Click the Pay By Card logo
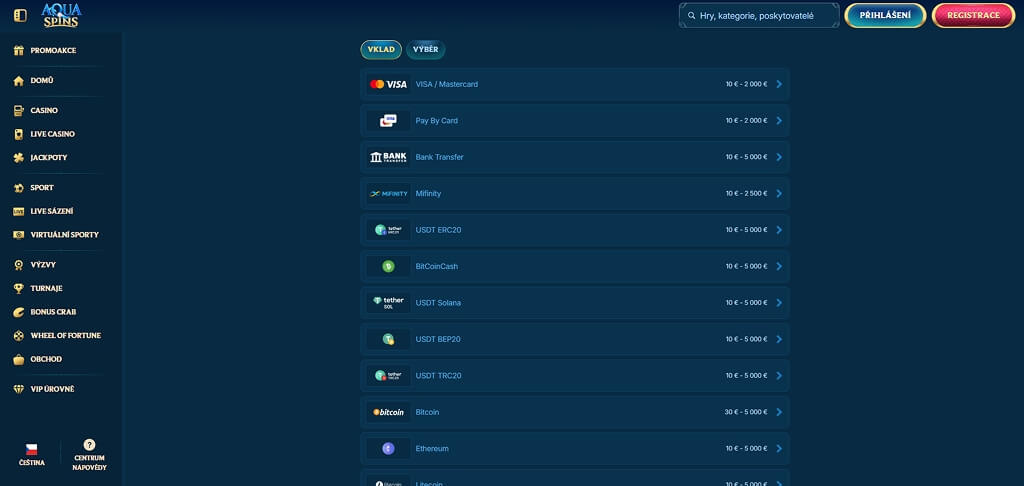This screenshot has width=1024, height=486. point(388,120)
